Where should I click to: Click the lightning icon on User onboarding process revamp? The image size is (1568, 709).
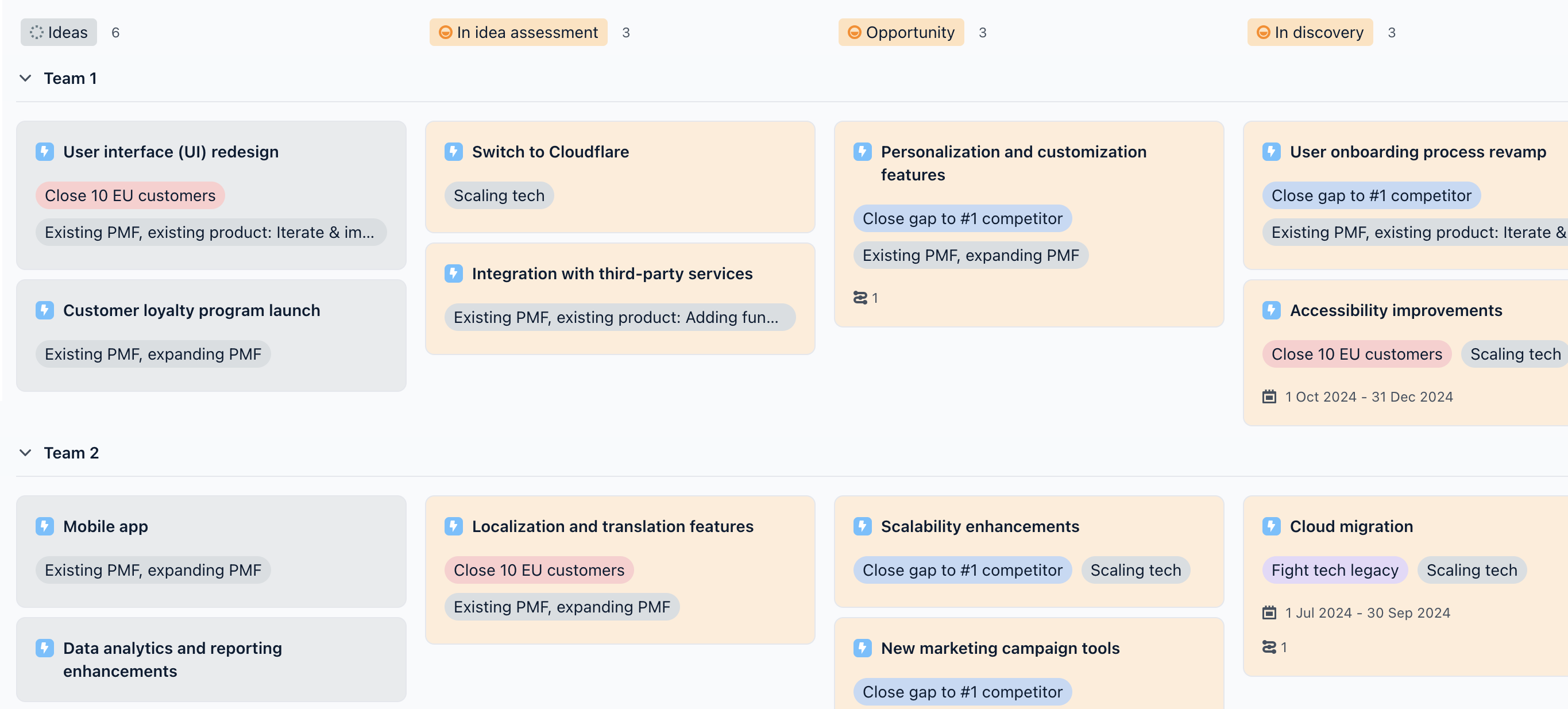[1271, 152]
